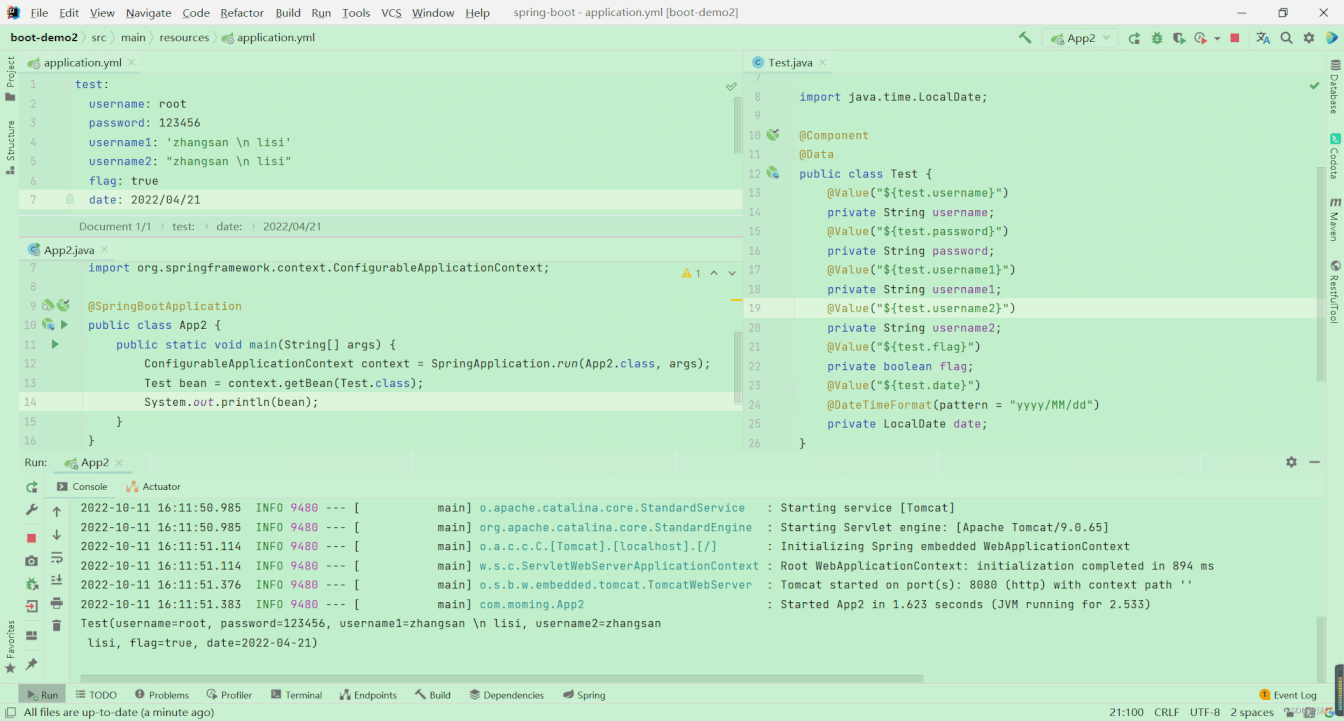The width and height of the screenshot is (1344, 721).
Task: Click resources in the breadcrumb path
Action: coord(184,38)
